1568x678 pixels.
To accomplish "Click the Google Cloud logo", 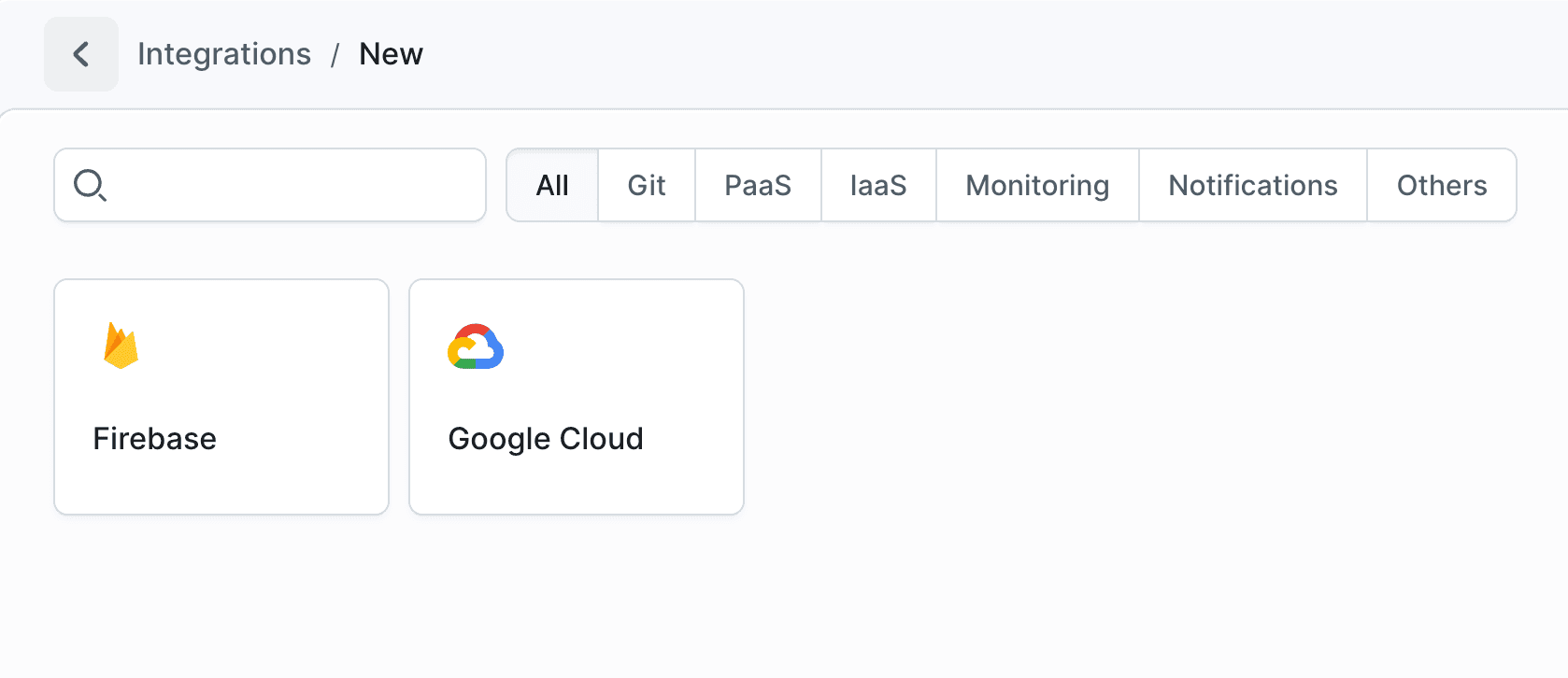I will tap(477, 347).
